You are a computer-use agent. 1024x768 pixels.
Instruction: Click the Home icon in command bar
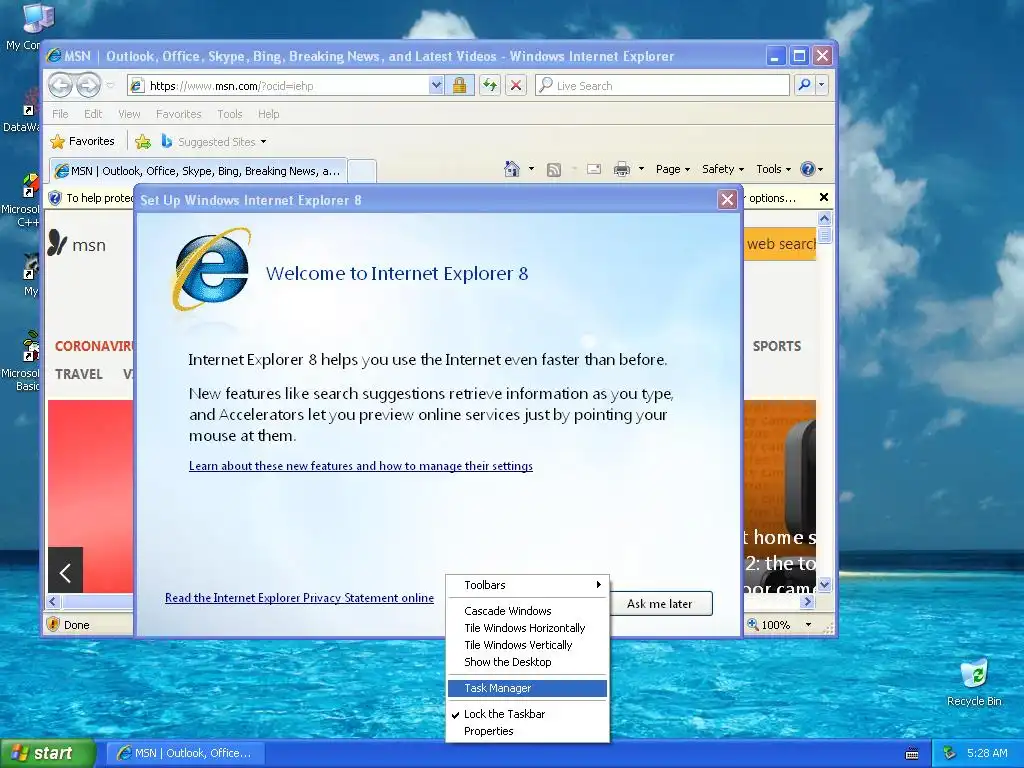[x=512, y=169]
